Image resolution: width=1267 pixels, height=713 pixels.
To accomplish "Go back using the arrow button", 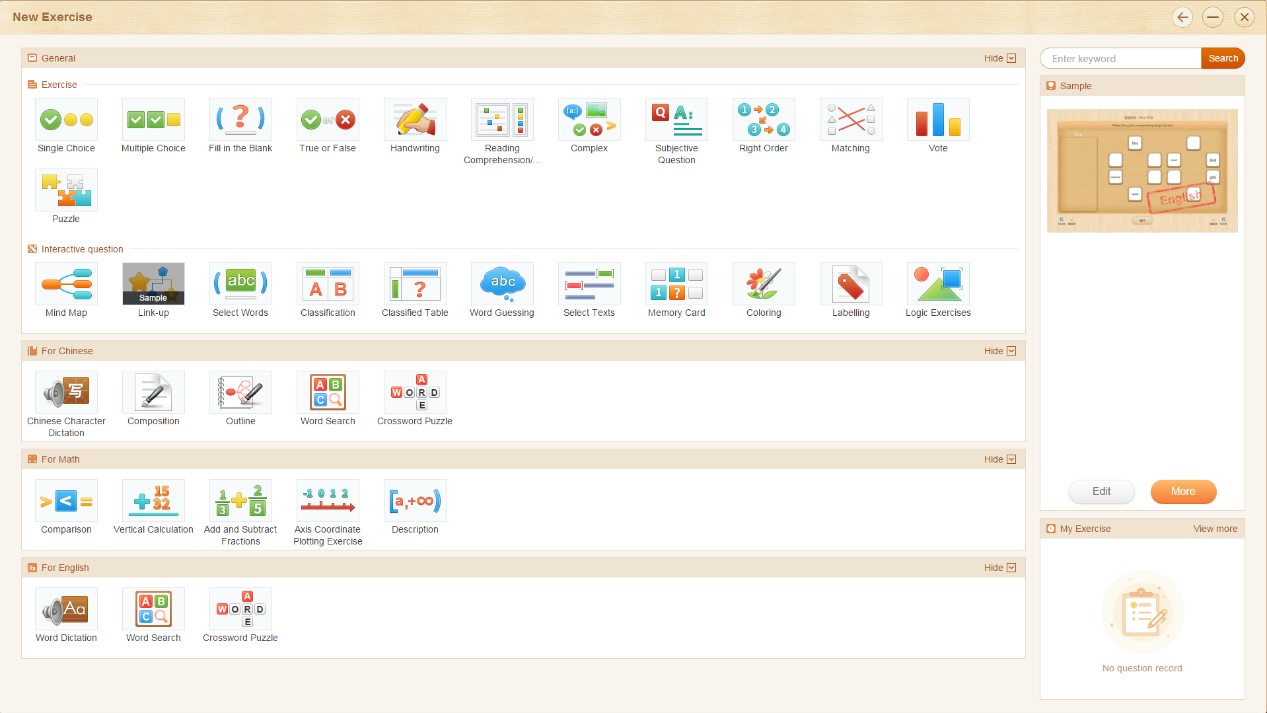I will click(x=1183, y=17).
